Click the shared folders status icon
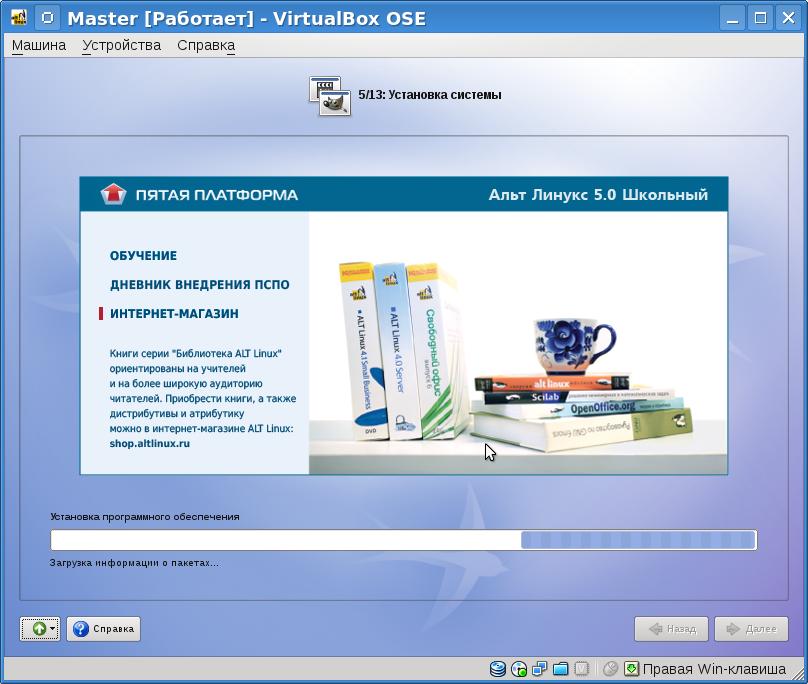Viewport: 808px width, 684px height. (561, 669)
